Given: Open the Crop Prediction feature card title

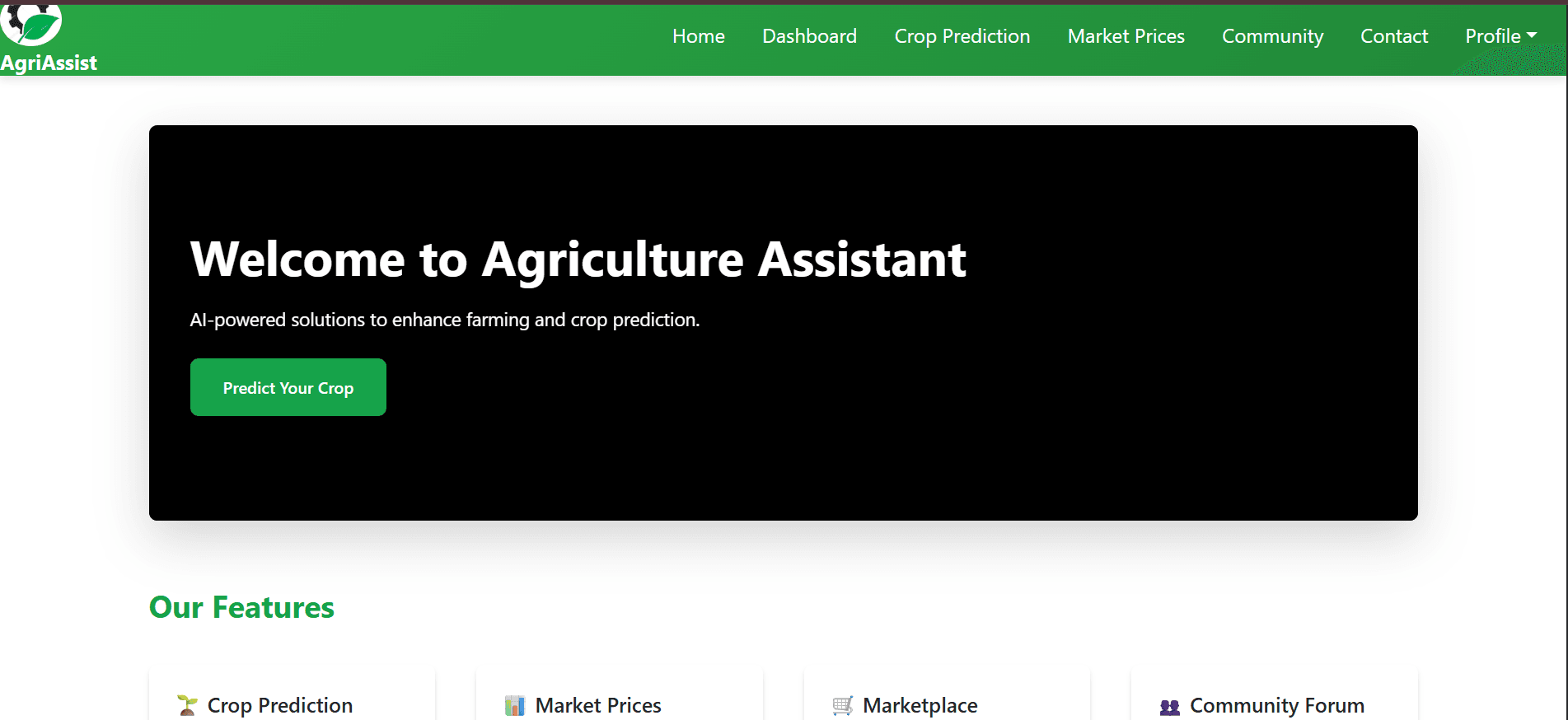Looking at the screenshot, I should coord(279,705).
